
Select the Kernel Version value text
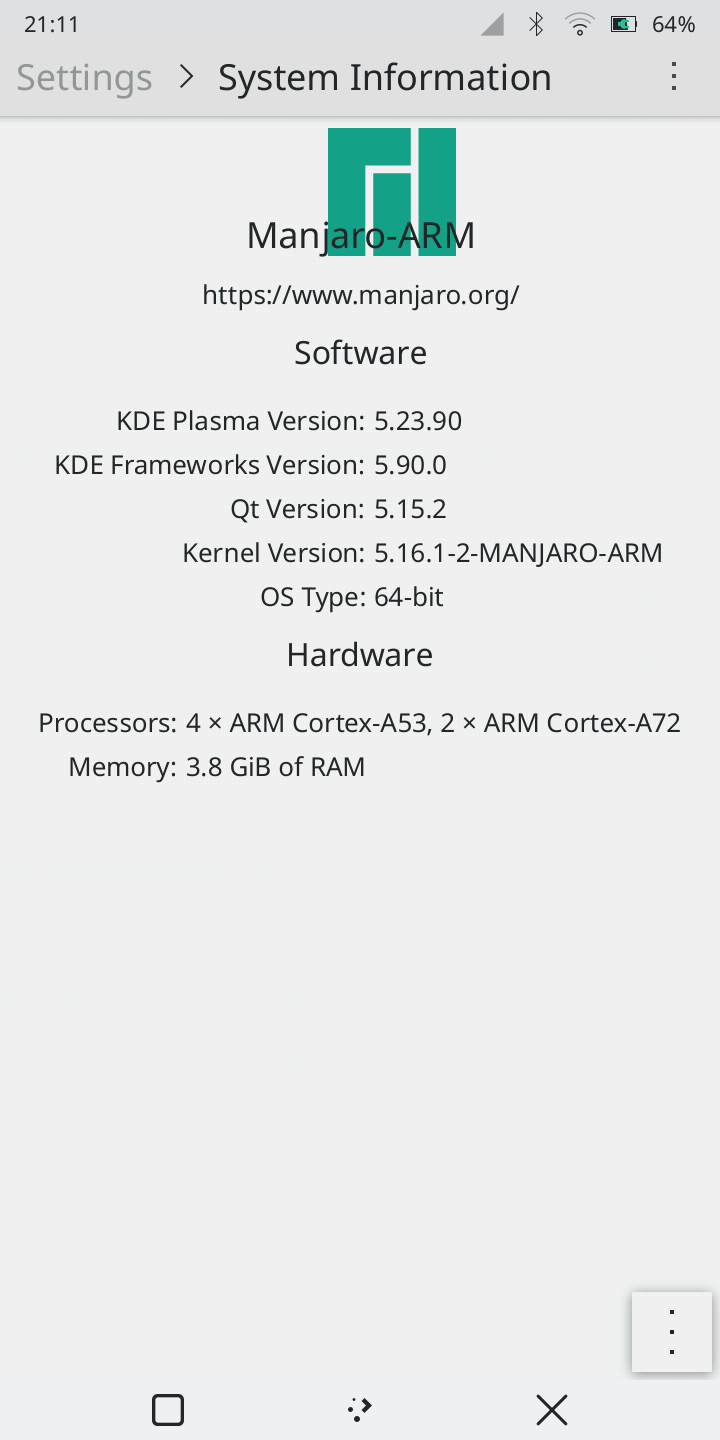click(518, 553)
